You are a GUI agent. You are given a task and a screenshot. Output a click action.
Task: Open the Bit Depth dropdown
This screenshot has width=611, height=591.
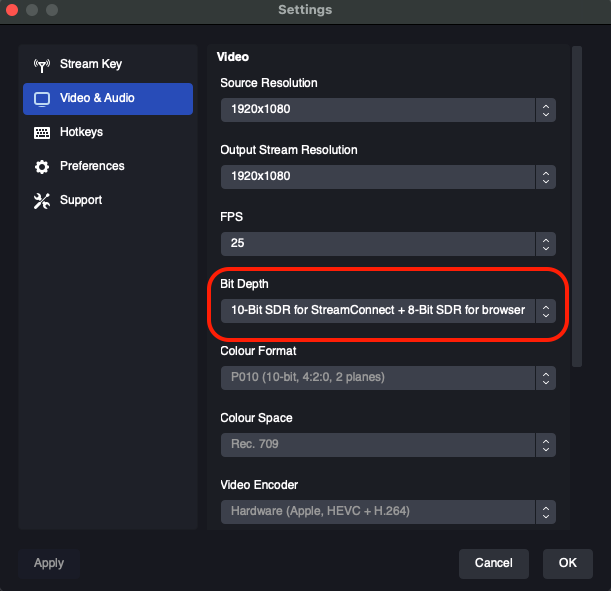[388, 311]
